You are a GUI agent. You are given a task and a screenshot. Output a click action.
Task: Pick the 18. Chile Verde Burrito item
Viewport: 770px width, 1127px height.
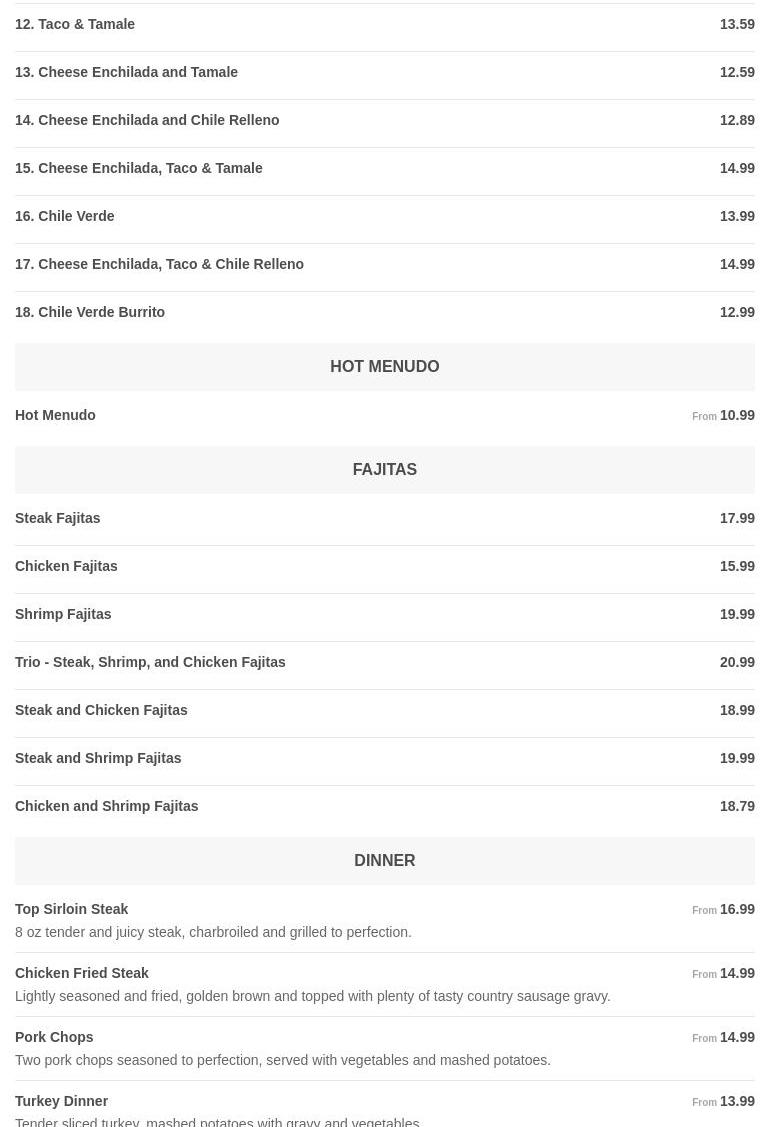point(90,312)
